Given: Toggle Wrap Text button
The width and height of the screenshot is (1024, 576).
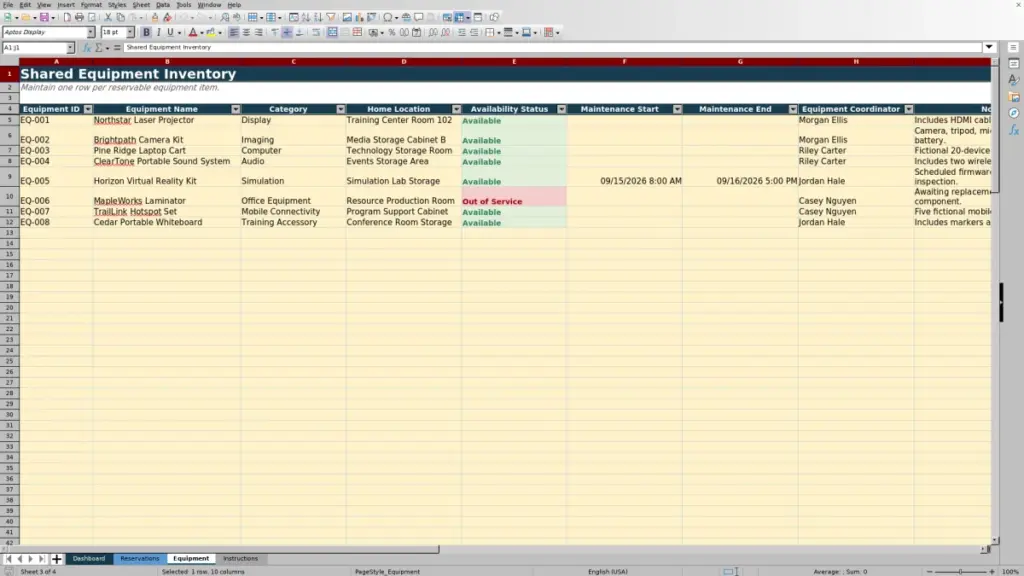Looking at the screenshot, I should [316, 33].
